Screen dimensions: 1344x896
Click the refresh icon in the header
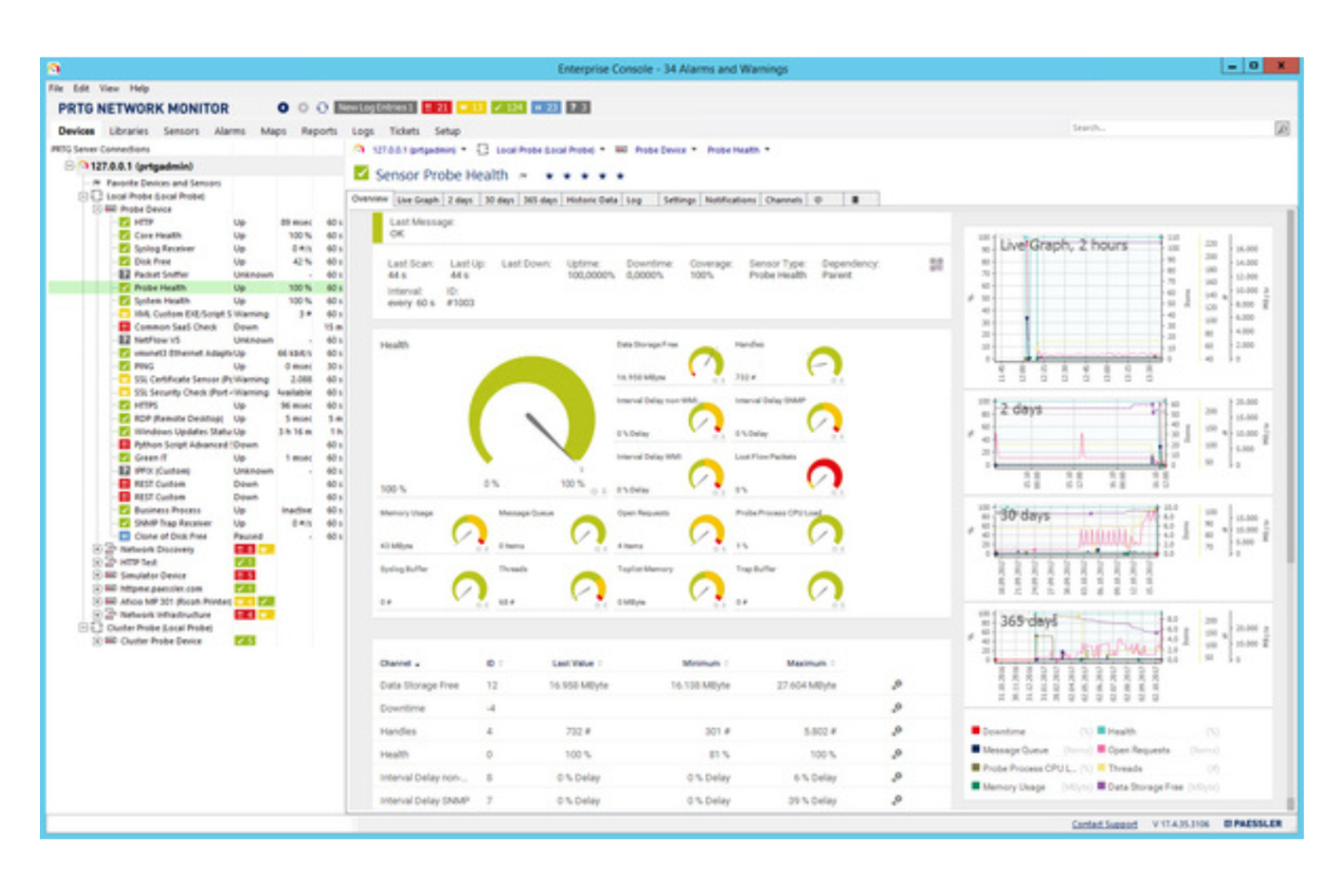click(x=321, y=107)
